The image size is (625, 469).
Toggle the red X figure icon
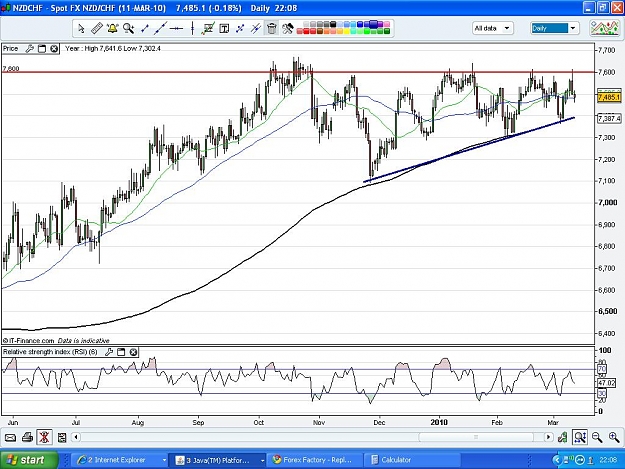(x=44, y=438)
